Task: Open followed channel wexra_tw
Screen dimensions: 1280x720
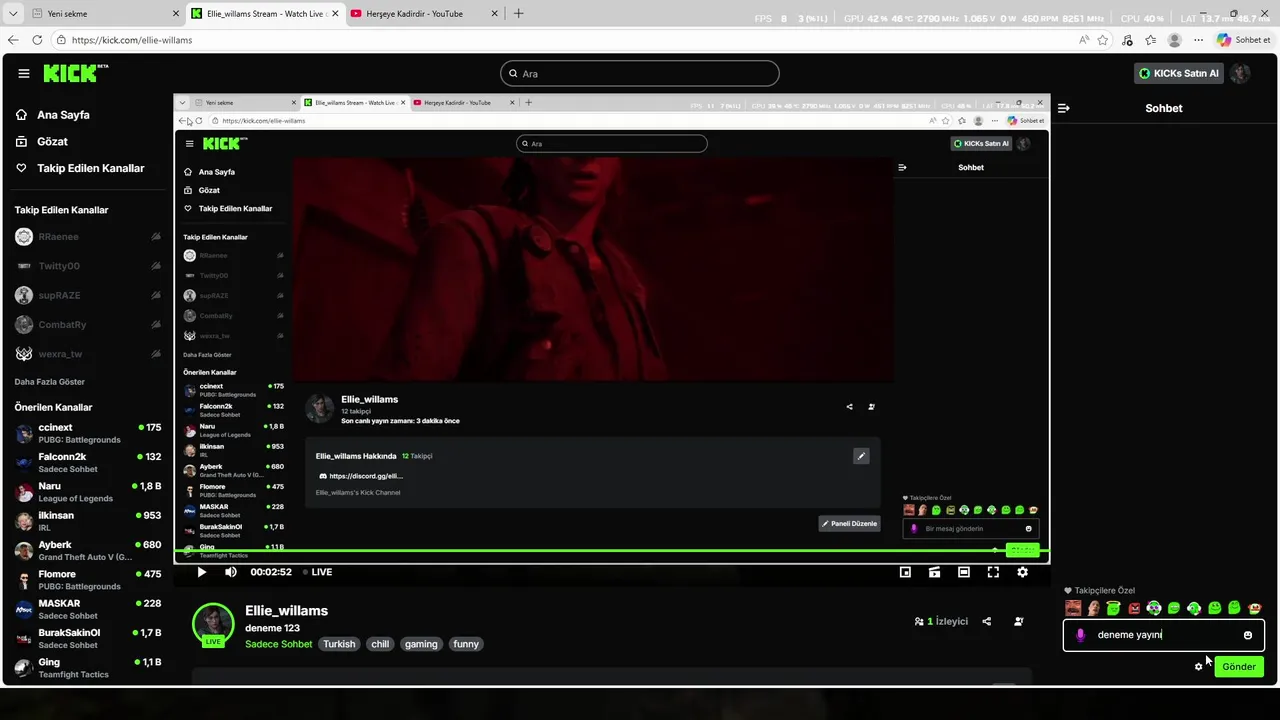Action: [x=88, y=354]
